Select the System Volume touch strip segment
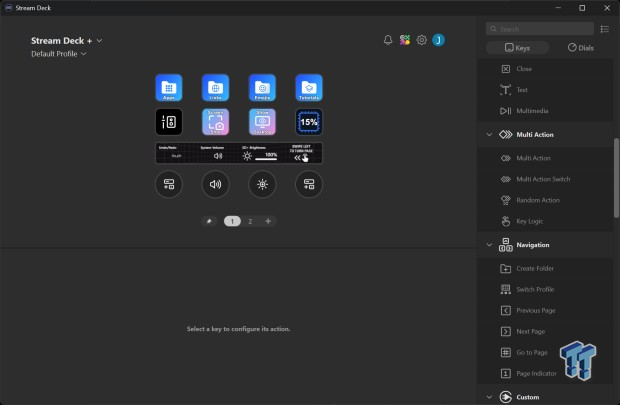 (x=218, y=153)
